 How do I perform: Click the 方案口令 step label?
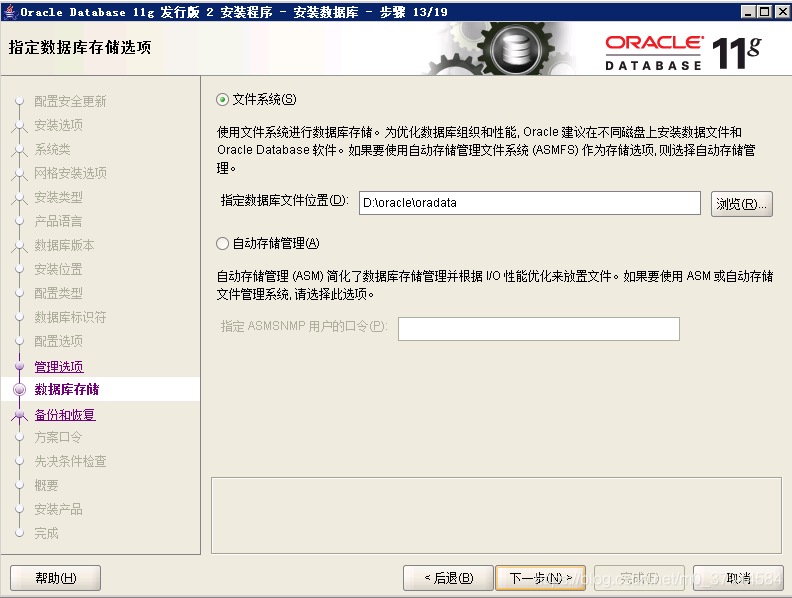[x=58, y=437]
